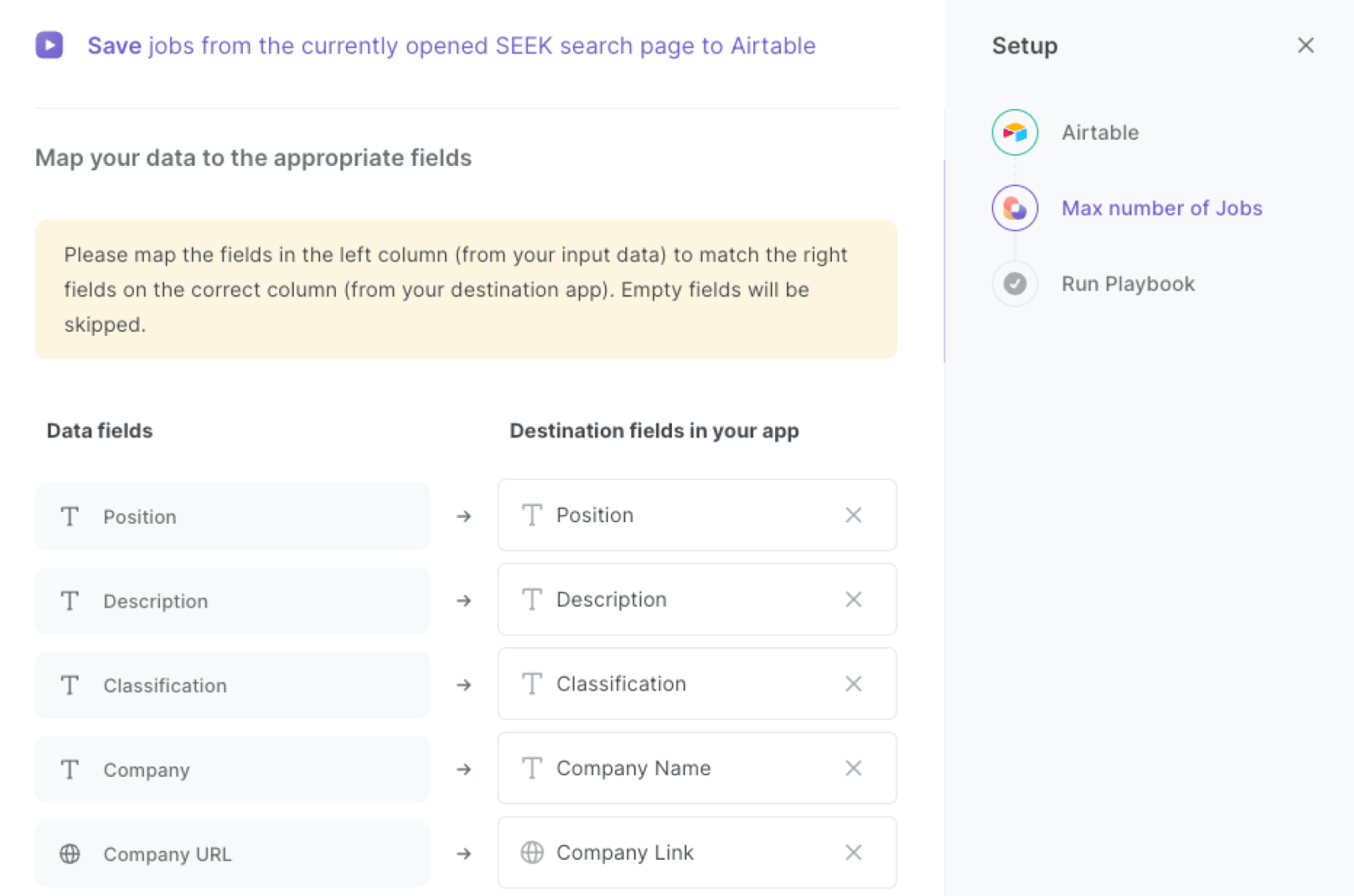Click the Position data field
Screen dimensions: 1354x896
(233, 516)
